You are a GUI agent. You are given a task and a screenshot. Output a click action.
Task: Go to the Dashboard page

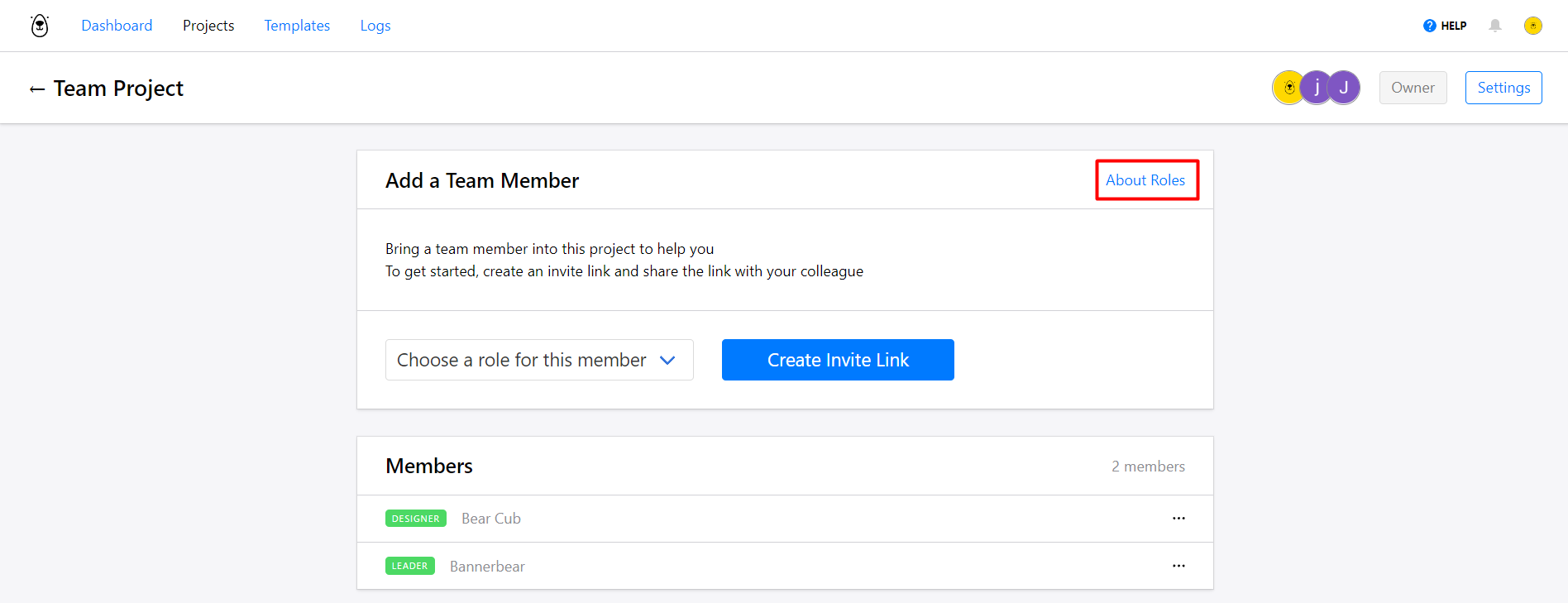(x=117, y=26)
